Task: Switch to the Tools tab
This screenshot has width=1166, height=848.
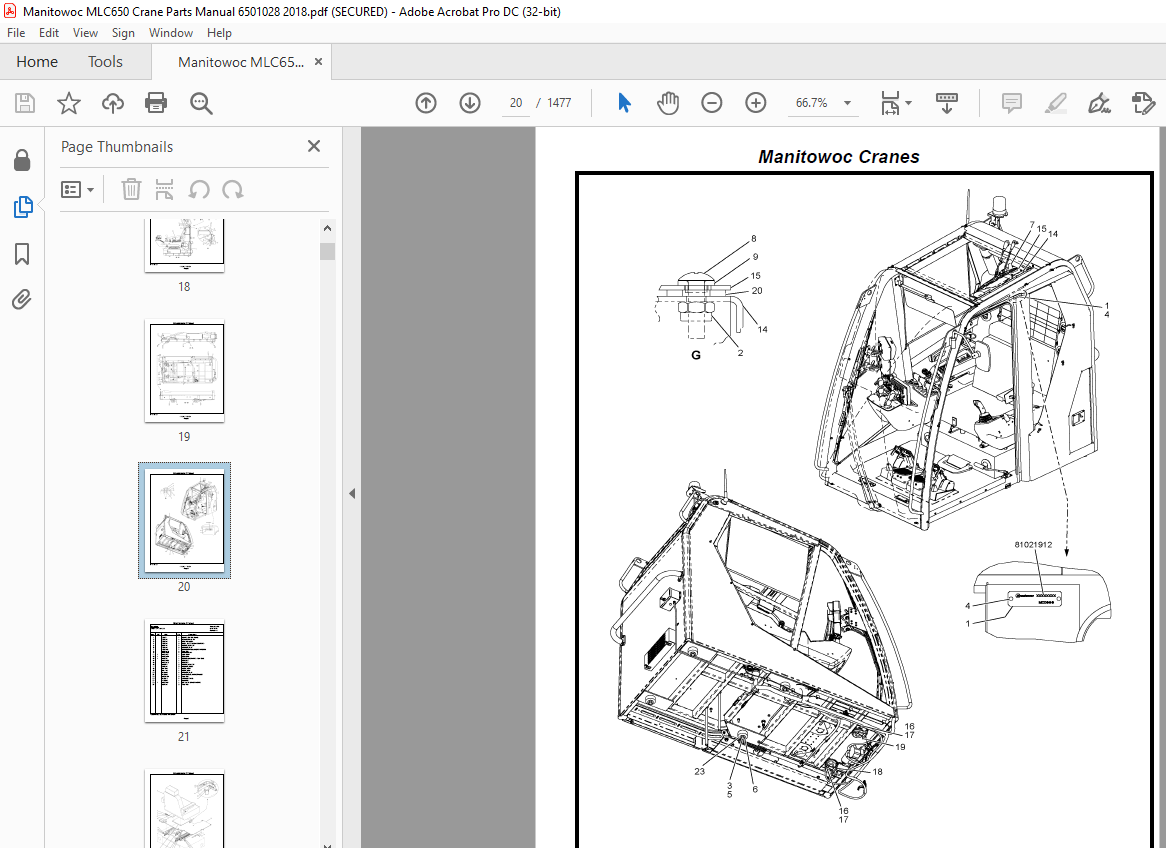Action: coord(105,62)
